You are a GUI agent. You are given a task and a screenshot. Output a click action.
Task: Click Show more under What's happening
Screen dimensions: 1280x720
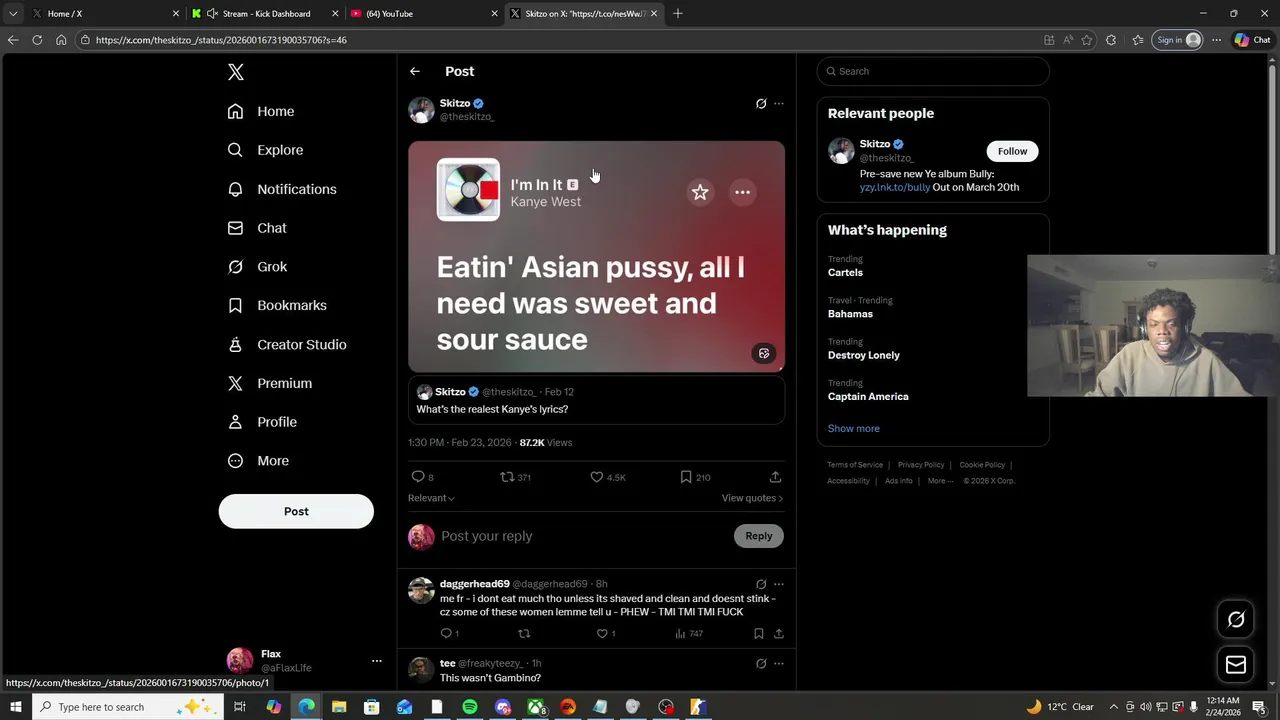pyautogui.click(x=854, y=428)
